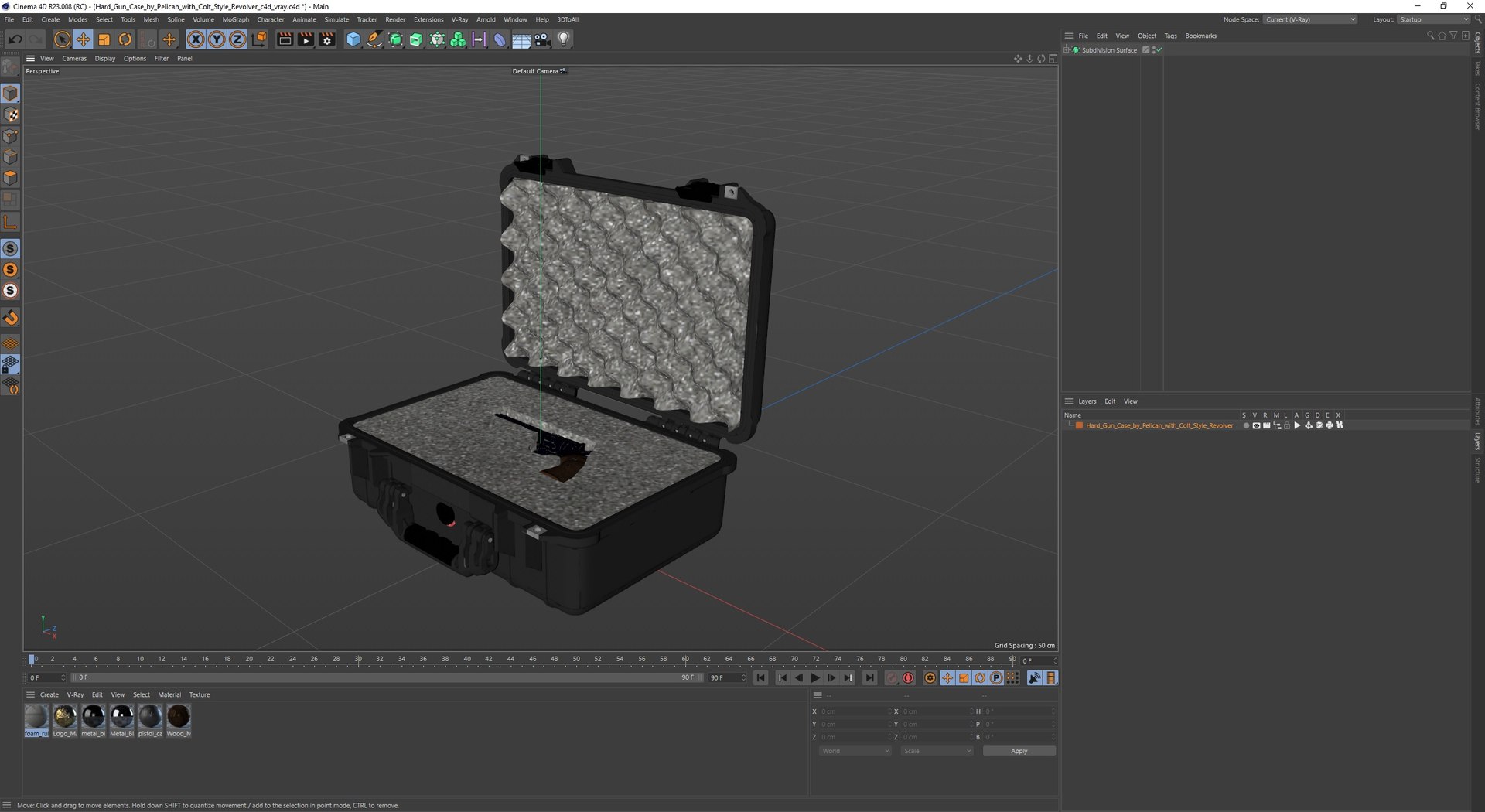Click the Render View clapperboard icon
This screenshot has height=812, width=1485.
click(285, 39)
